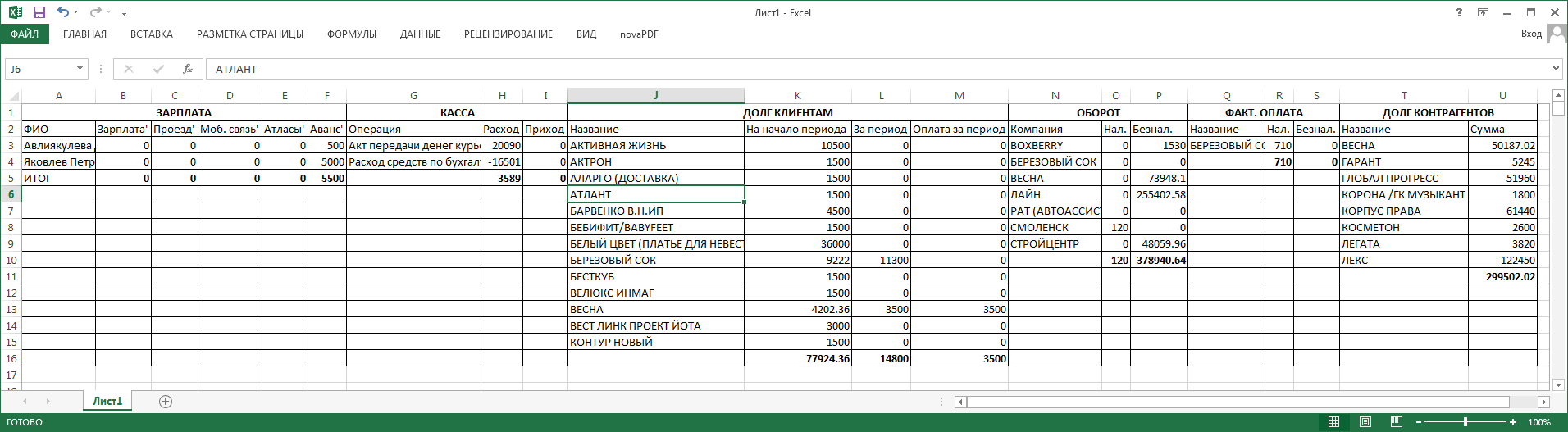This screenshot has height=432, width=1568.
Task: Switch to Page Layout view icon
Action: pos(1365,422)
